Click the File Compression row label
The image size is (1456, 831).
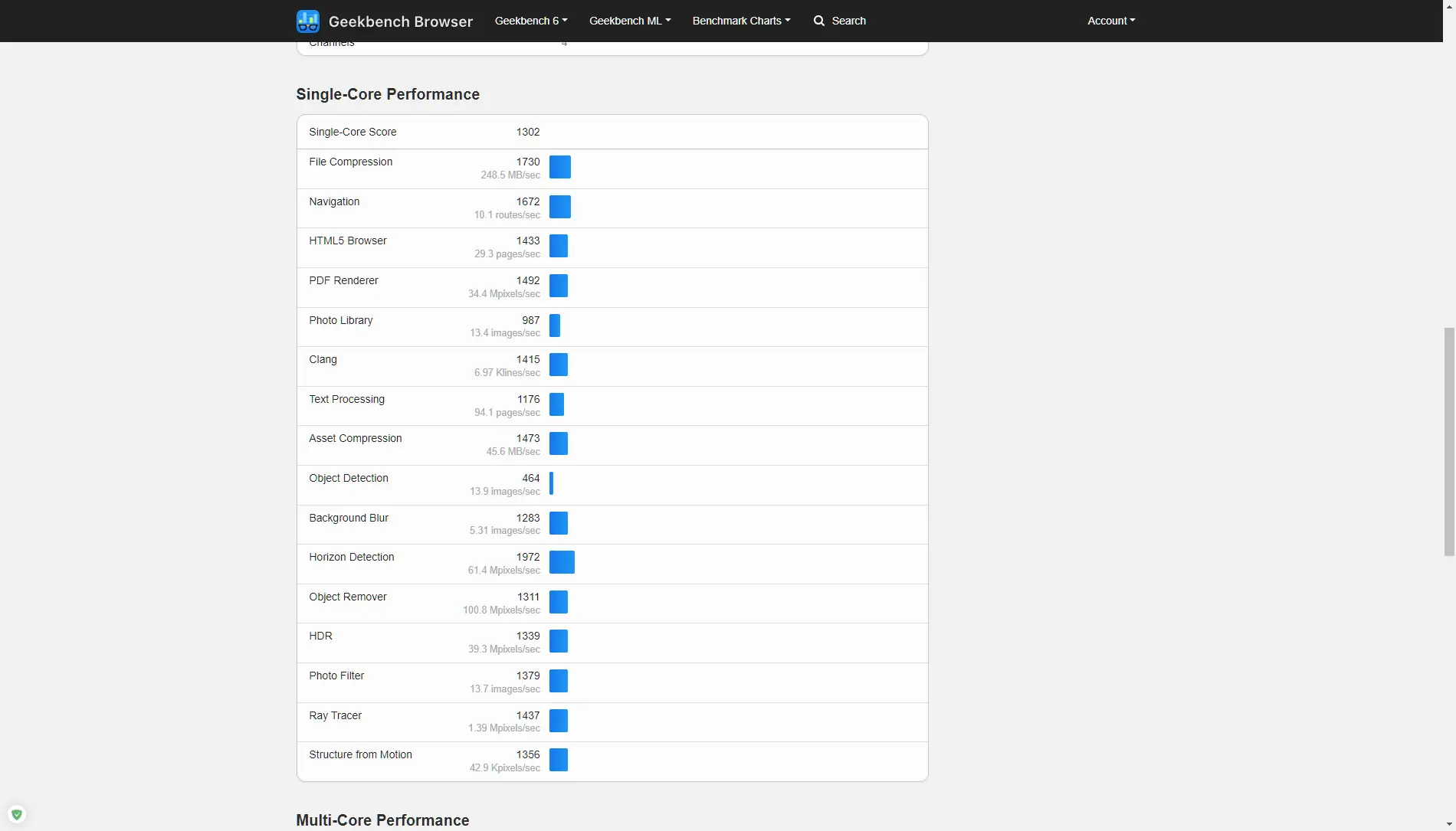coord(351,162)
